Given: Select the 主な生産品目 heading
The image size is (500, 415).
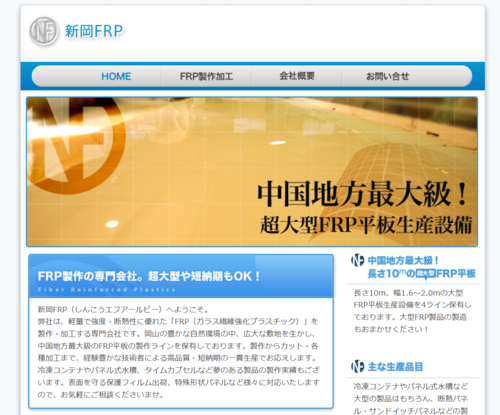Looking at the screenshot, I should click(x=395, y=367).
